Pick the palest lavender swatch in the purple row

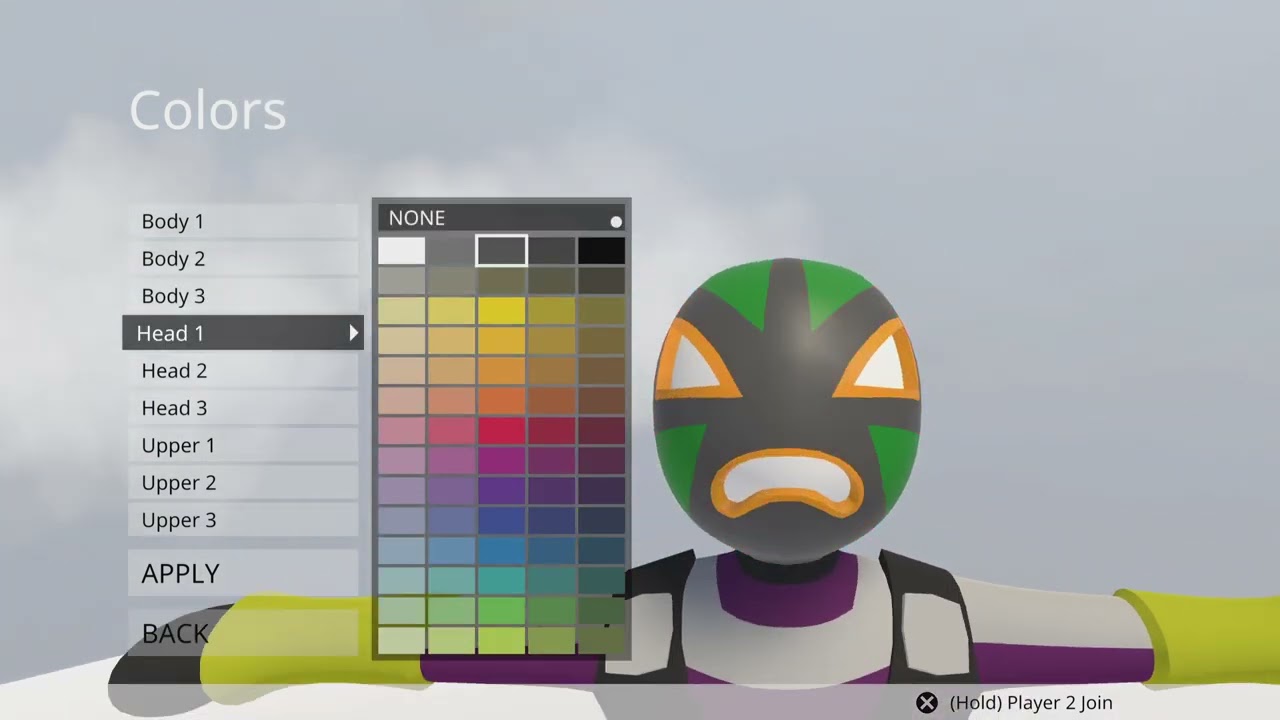[x=402, y=491]
